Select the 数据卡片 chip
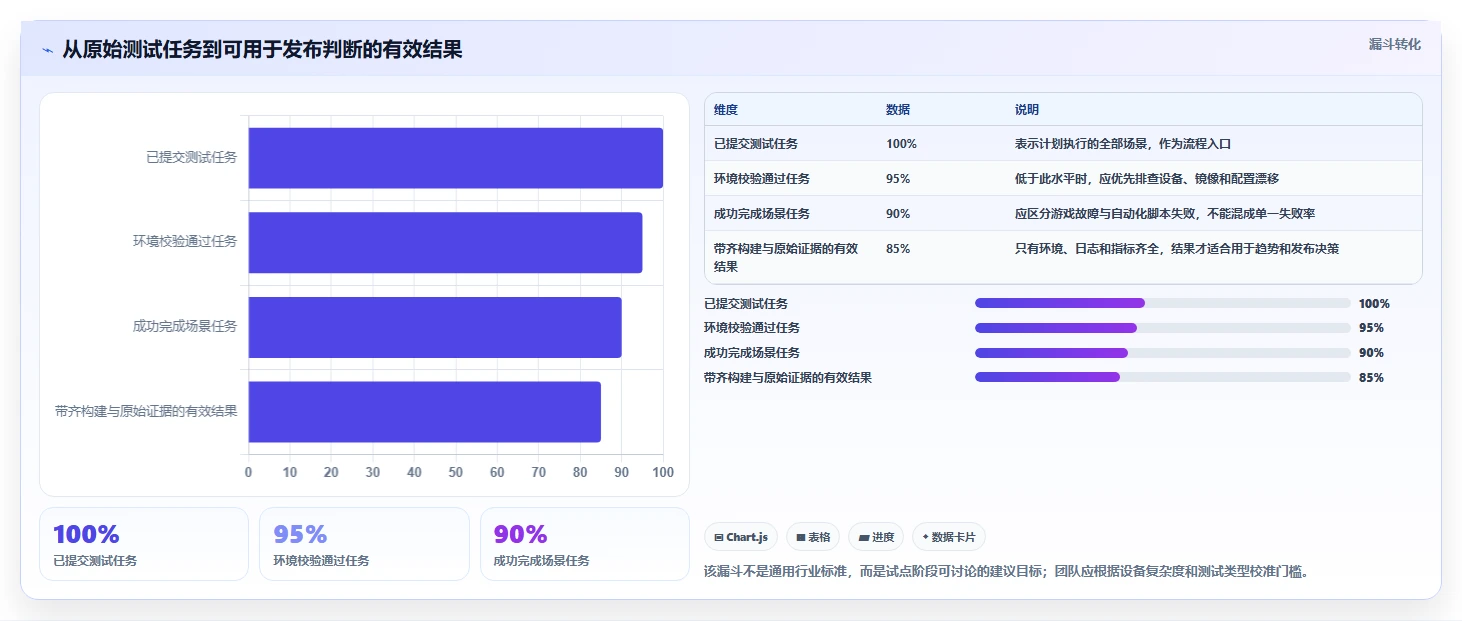Screen dimensions: 1462x621 [x=949, y=537]
